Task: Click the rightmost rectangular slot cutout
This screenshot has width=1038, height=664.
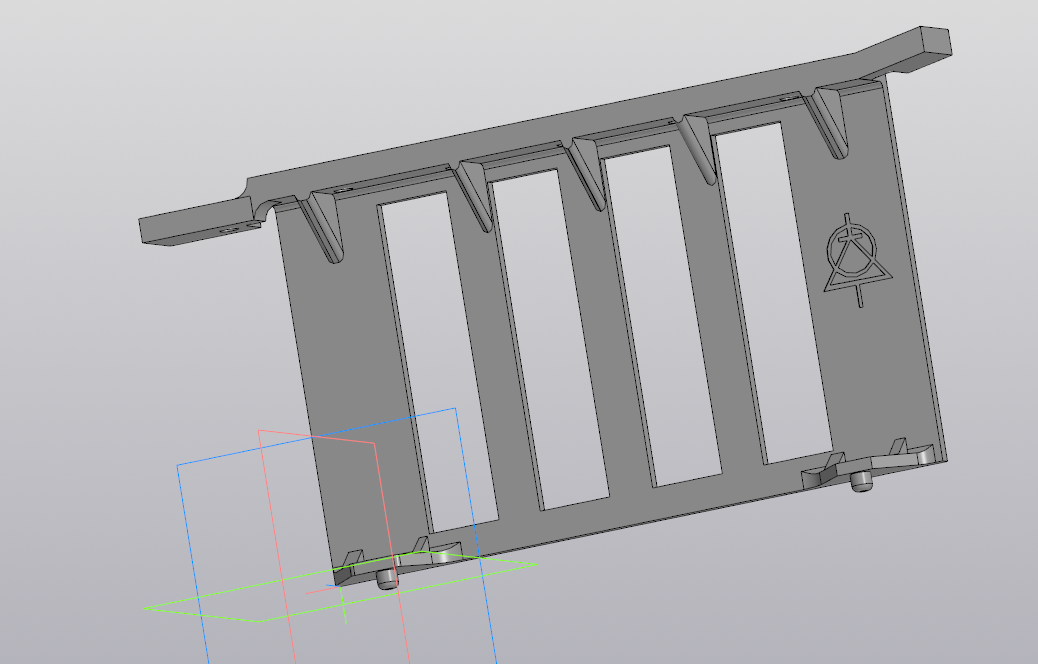Action: coord(772,292)
